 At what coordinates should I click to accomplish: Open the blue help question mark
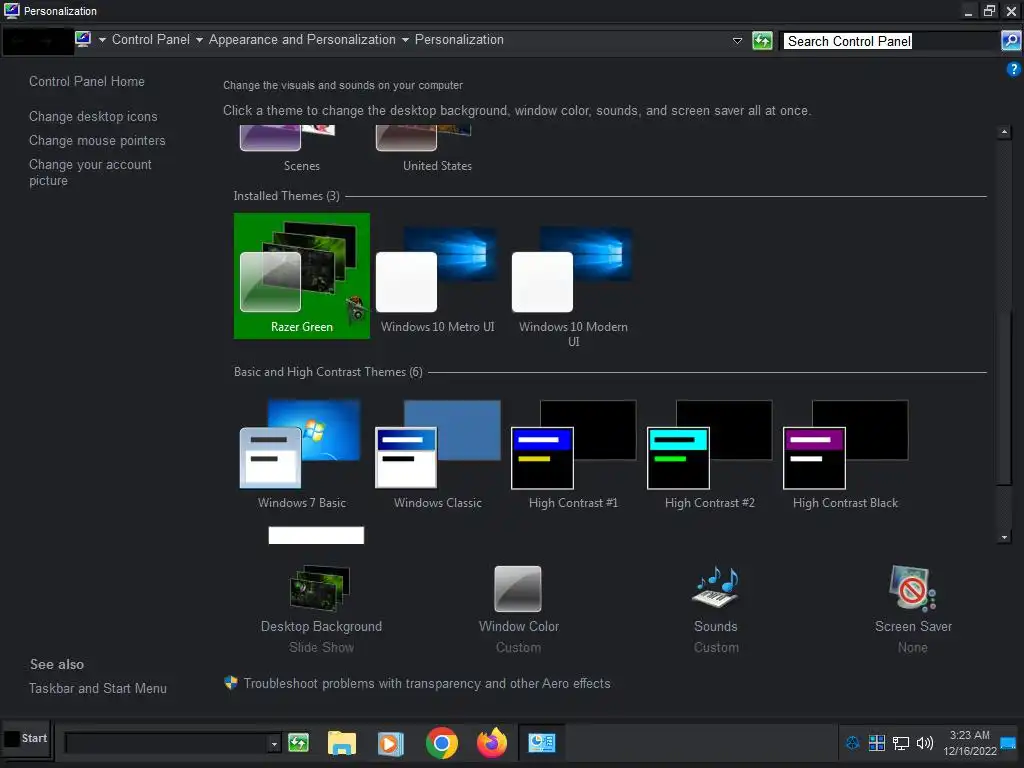click(x=1013, y=69)
